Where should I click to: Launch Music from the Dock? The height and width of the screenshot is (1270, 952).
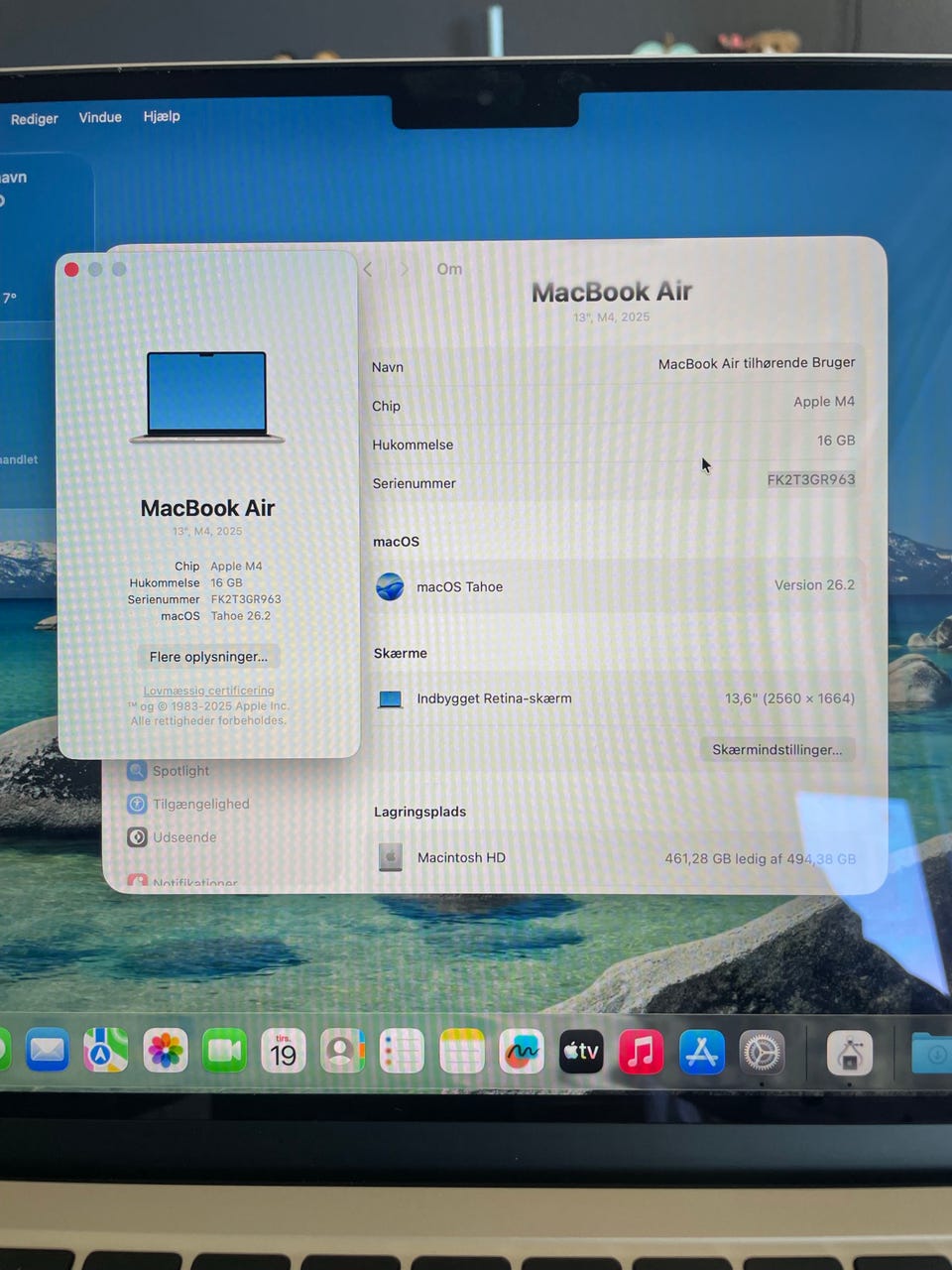(641, 1051)
